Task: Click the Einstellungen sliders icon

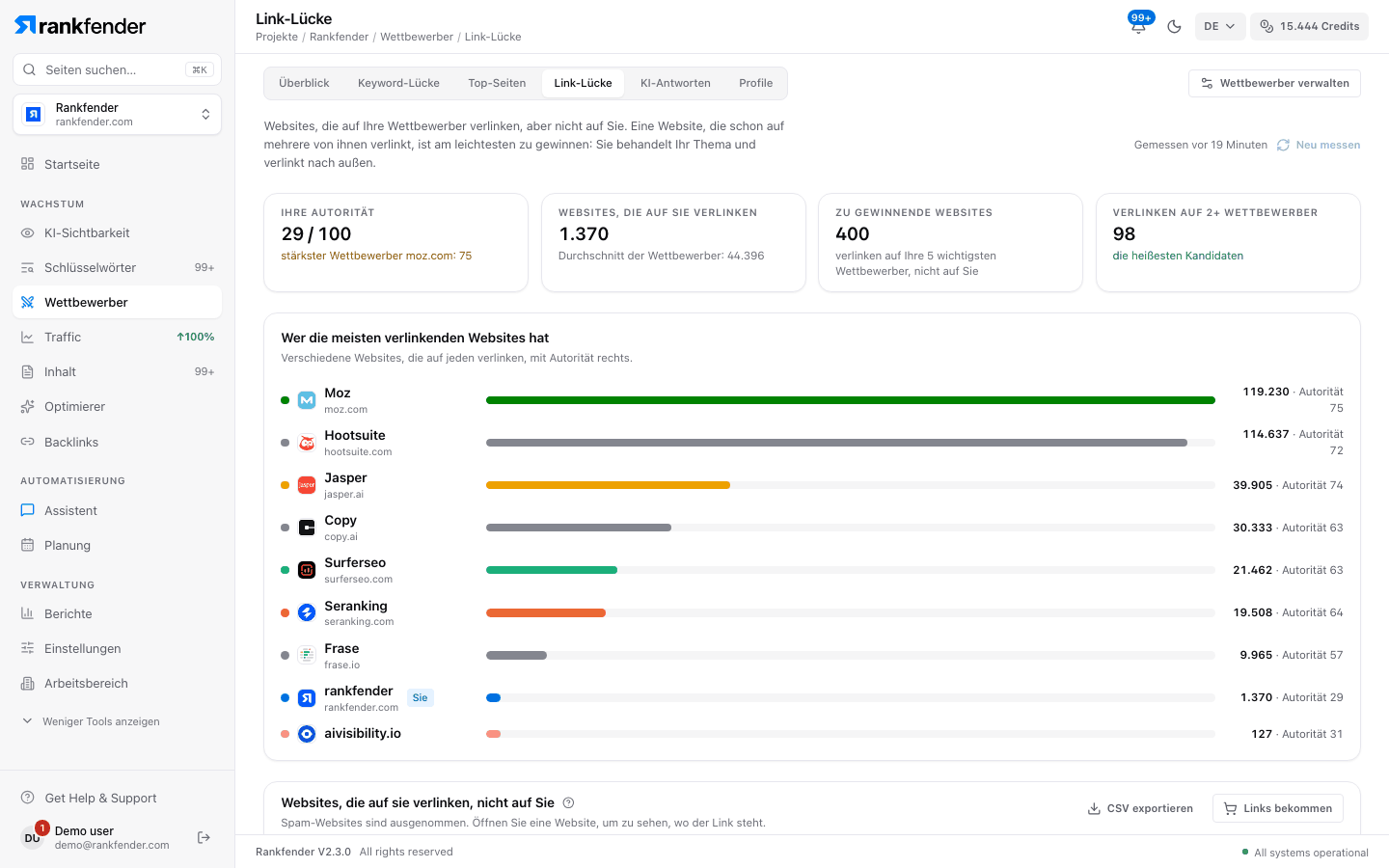Action: [27, 648]
